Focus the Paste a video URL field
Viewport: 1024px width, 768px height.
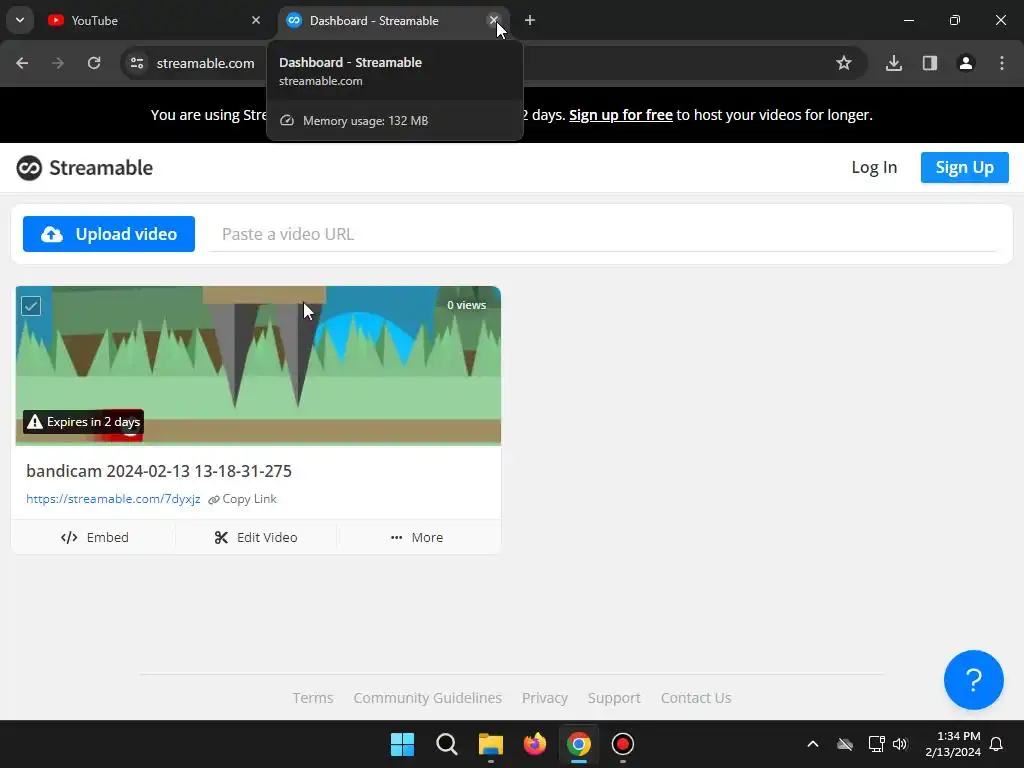click(x=602, y=234)
